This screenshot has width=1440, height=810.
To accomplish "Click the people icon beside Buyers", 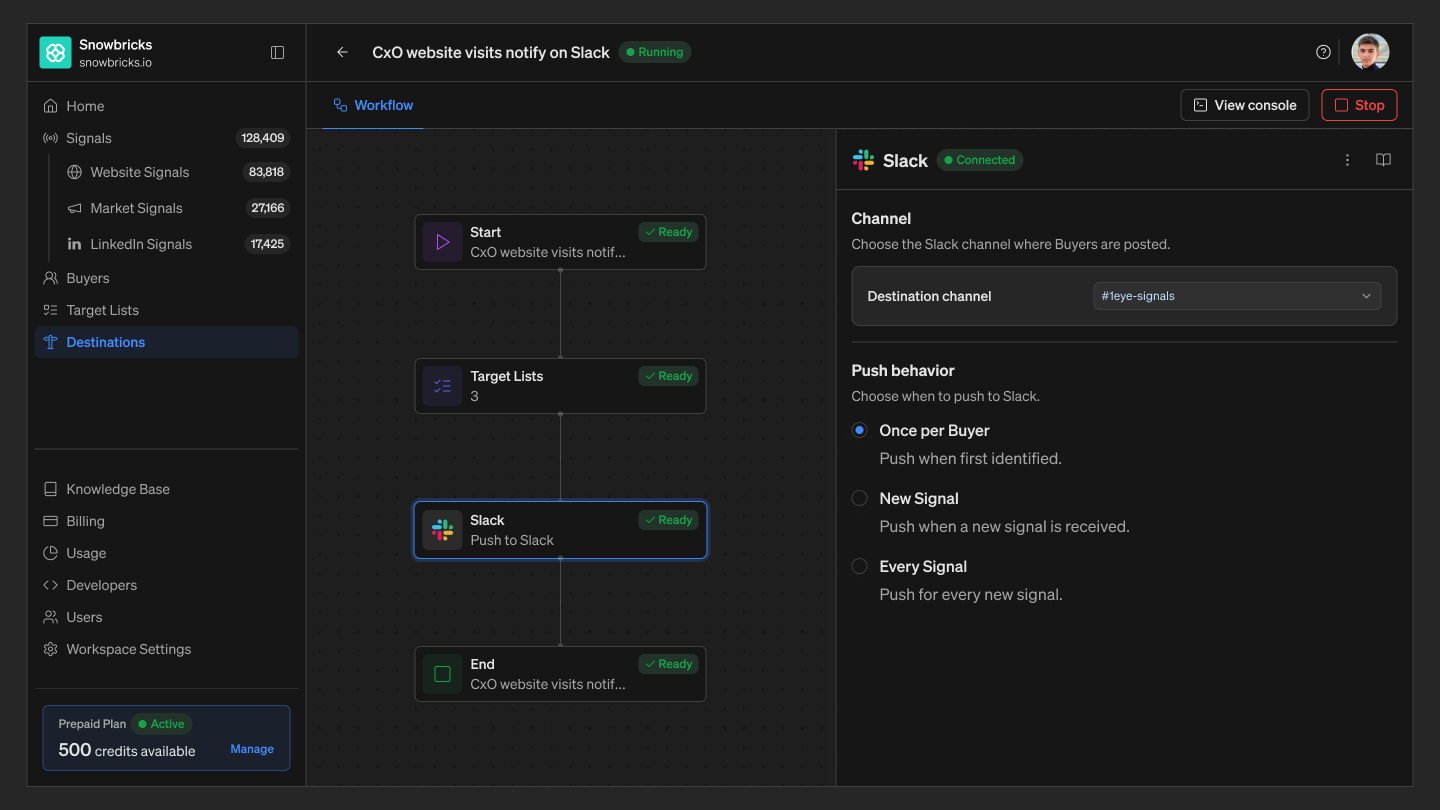I will coord(51,278).
